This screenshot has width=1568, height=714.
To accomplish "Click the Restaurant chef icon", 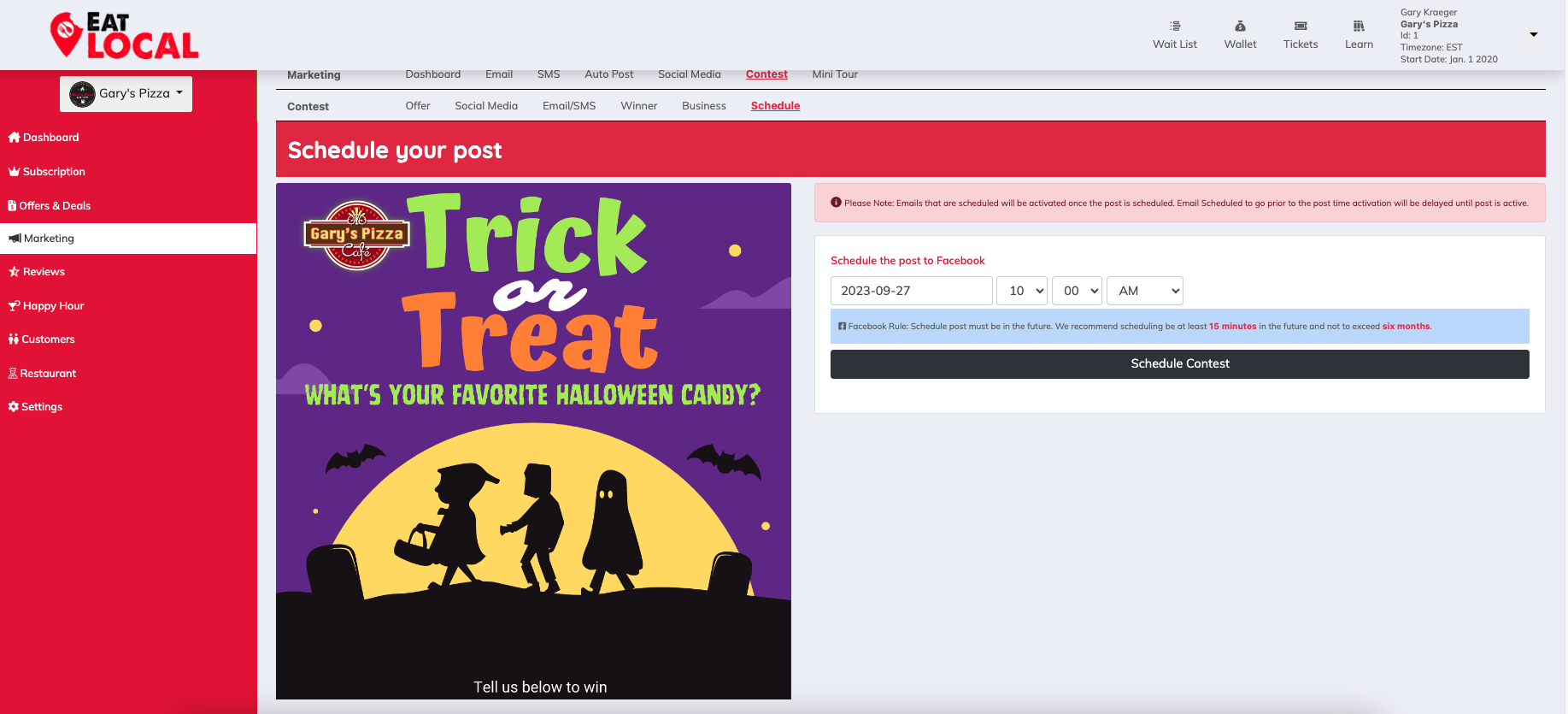I will tap(13, 374).
